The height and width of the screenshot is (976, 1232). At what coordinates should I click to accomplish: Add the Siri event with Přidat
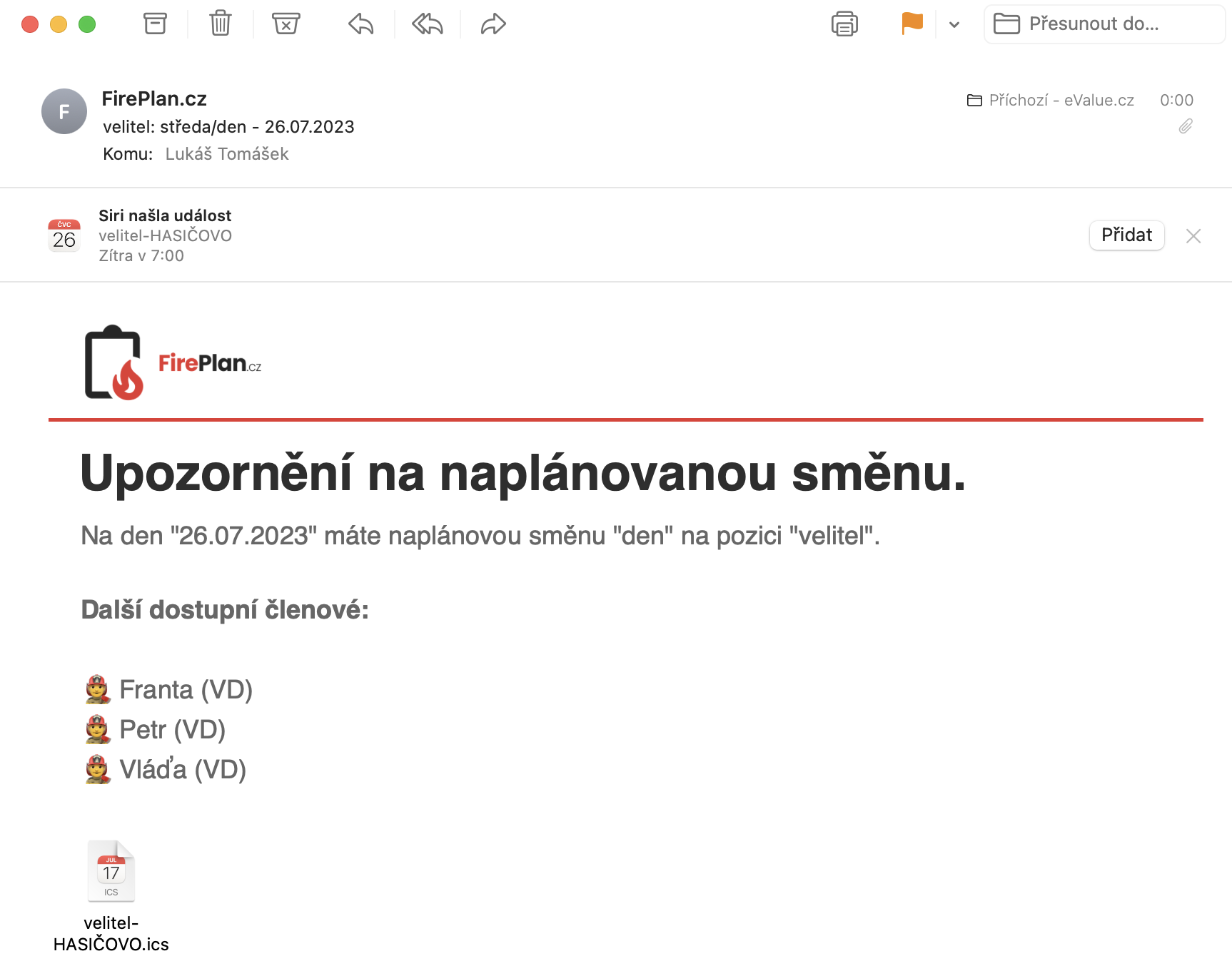click(x=1126, y=235)
